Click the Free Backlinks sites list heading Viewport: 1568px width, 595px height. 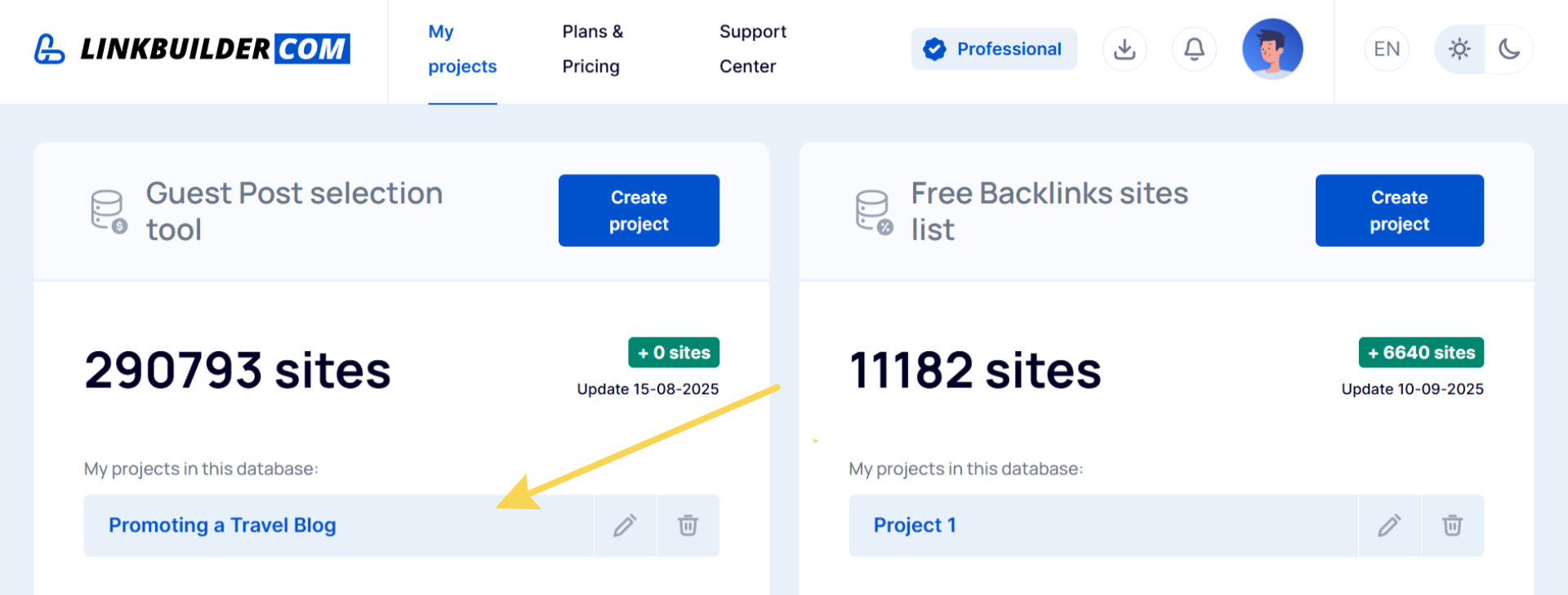coord(1049,211)
